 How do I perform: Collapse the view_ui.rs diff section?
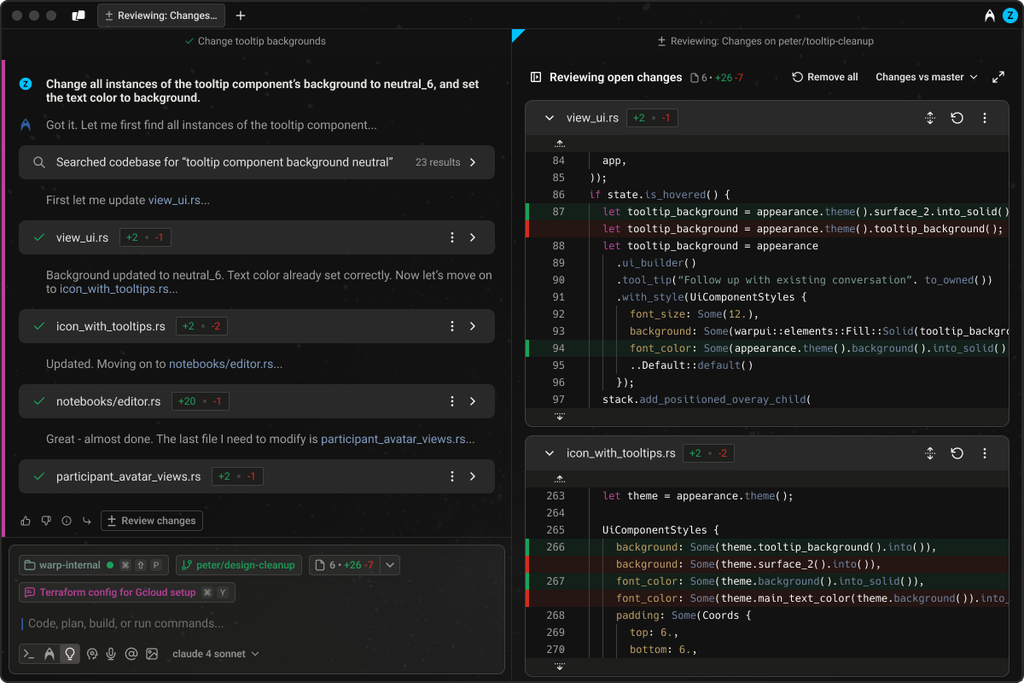tap(549, 118)
